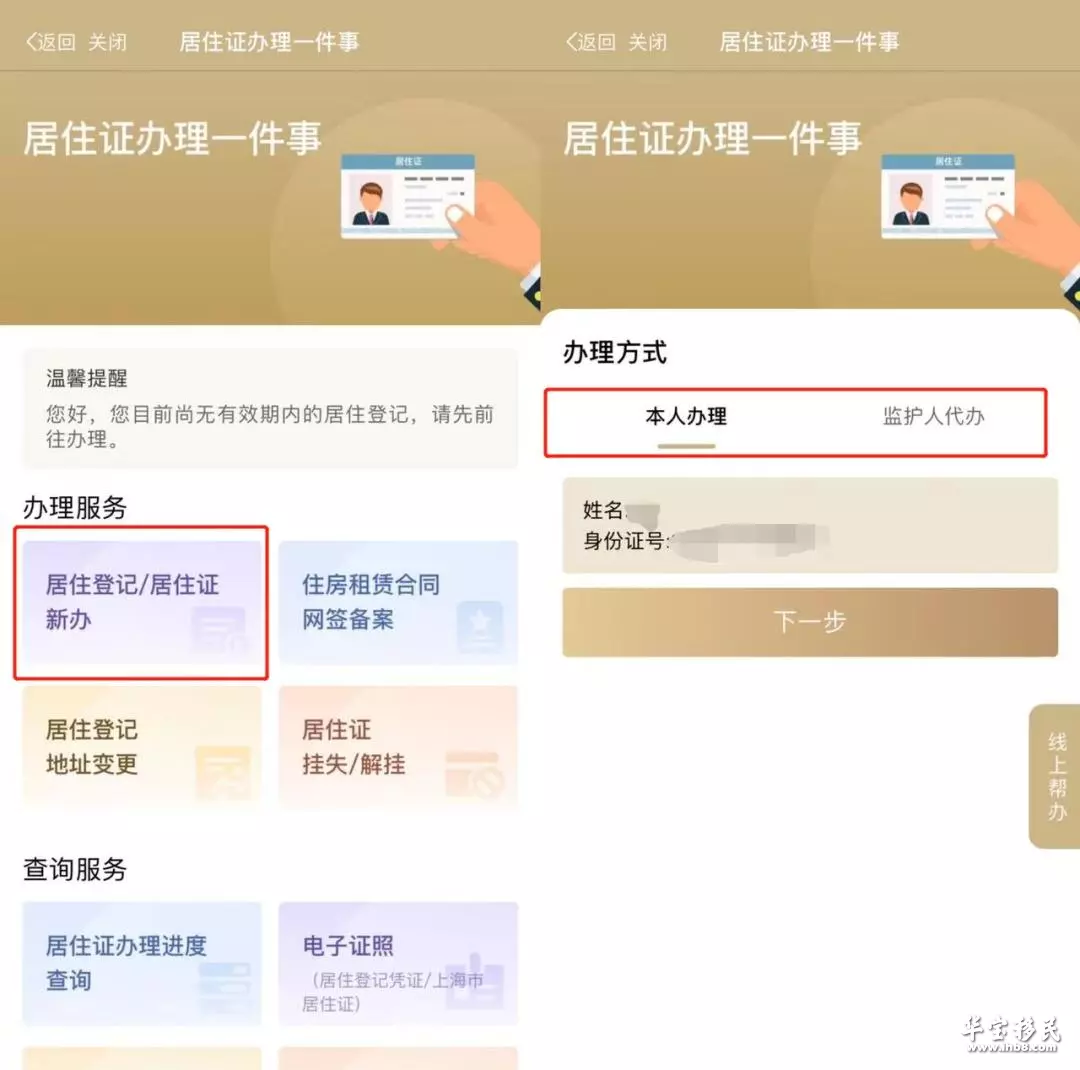Tap 关闭 on the right screen header
This screenshot has width=1080, height=1070.
[647, 42]
